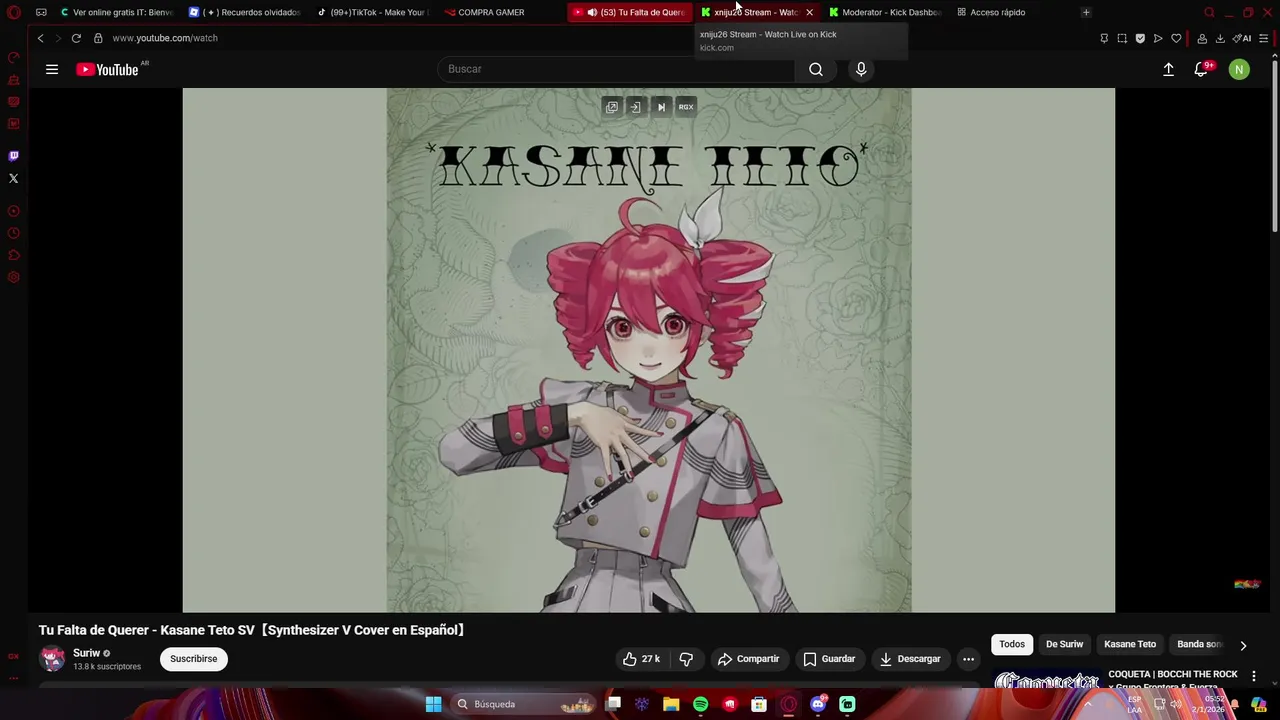The width and height of the screenshot is (1280, 720).
Task: Select the Kasane Teto filter chip
Action: 1130,645
